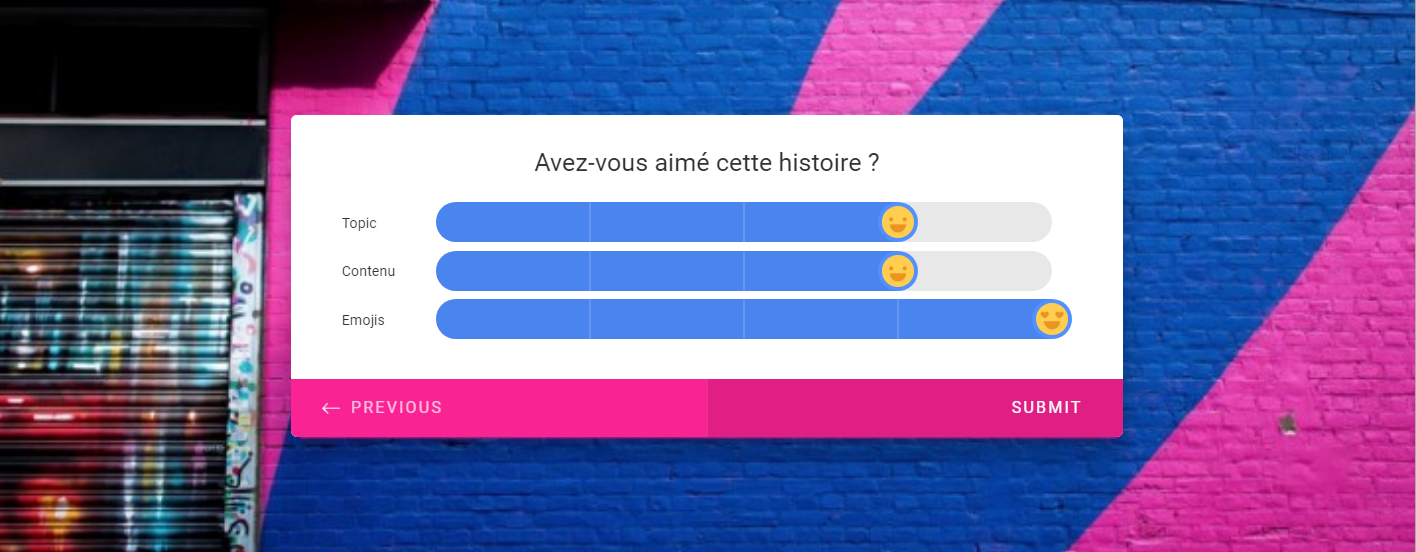Pick the first segment of the Emojis slider

pos(513,319)
